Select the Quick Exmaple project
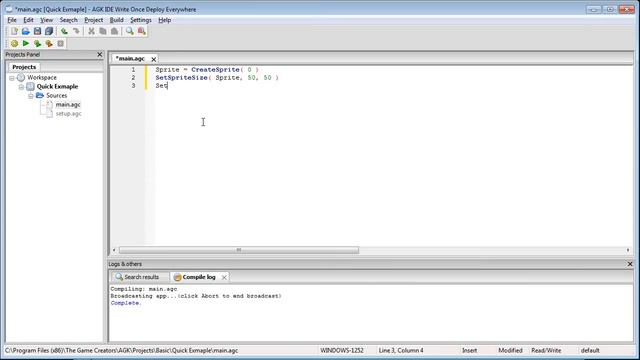This screenshot has height=360, width=640. (x=57, y=87)
